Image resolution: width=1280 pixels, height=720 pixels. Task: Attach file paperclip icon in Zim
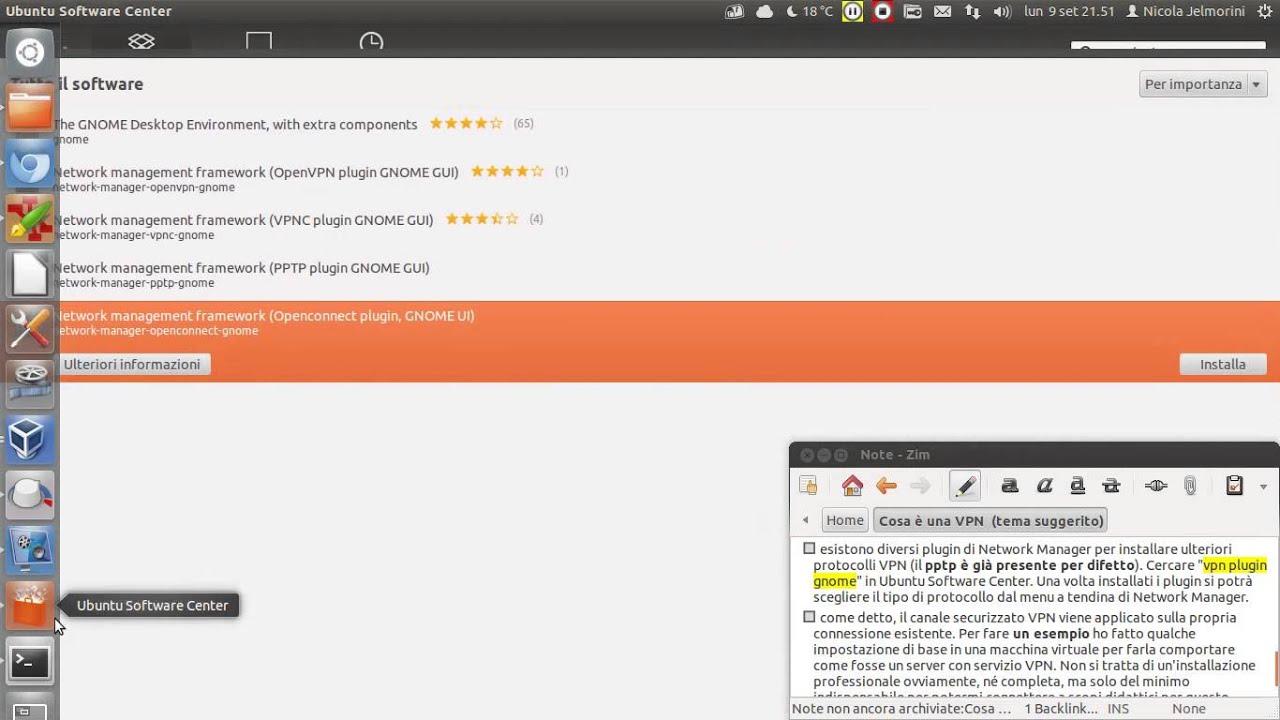pos(1190,486)
